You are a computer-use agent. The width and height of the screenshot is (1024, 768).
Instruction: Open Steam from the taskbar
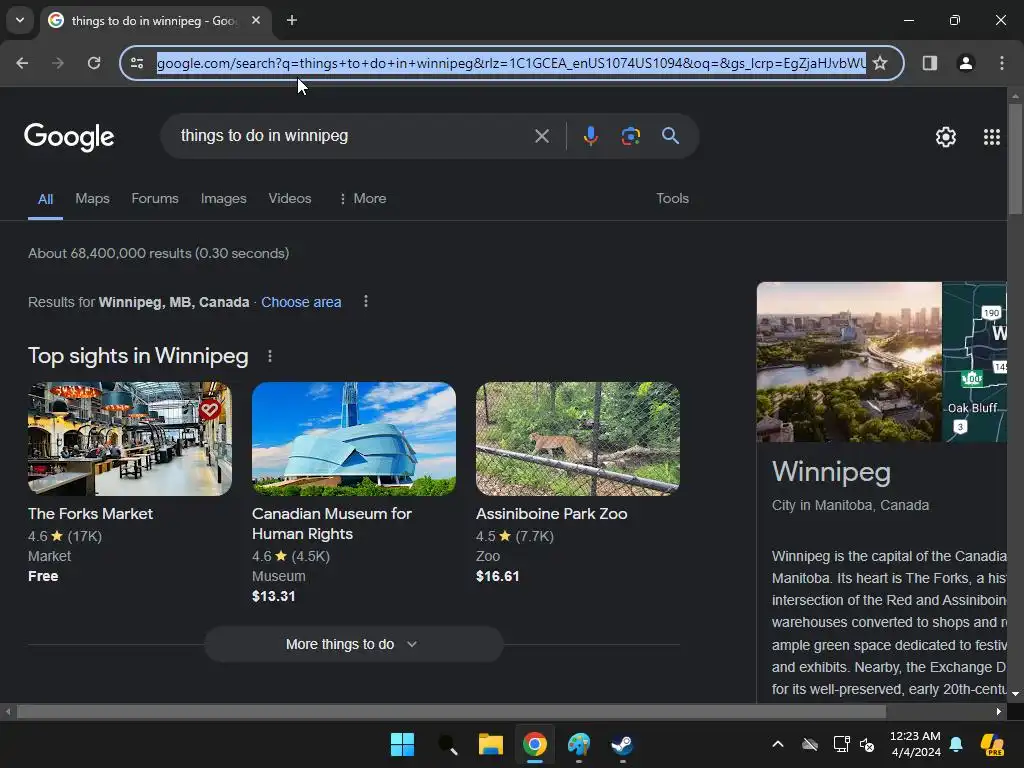622,744
